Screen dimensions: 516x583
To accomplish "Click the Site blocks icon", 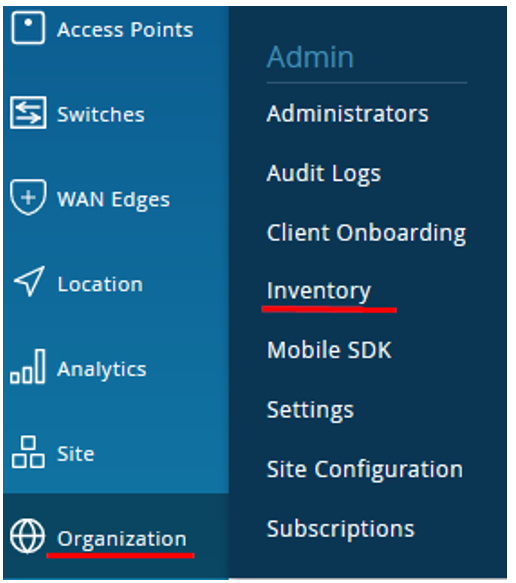I will pyautogui.click(x=28, y=452).
